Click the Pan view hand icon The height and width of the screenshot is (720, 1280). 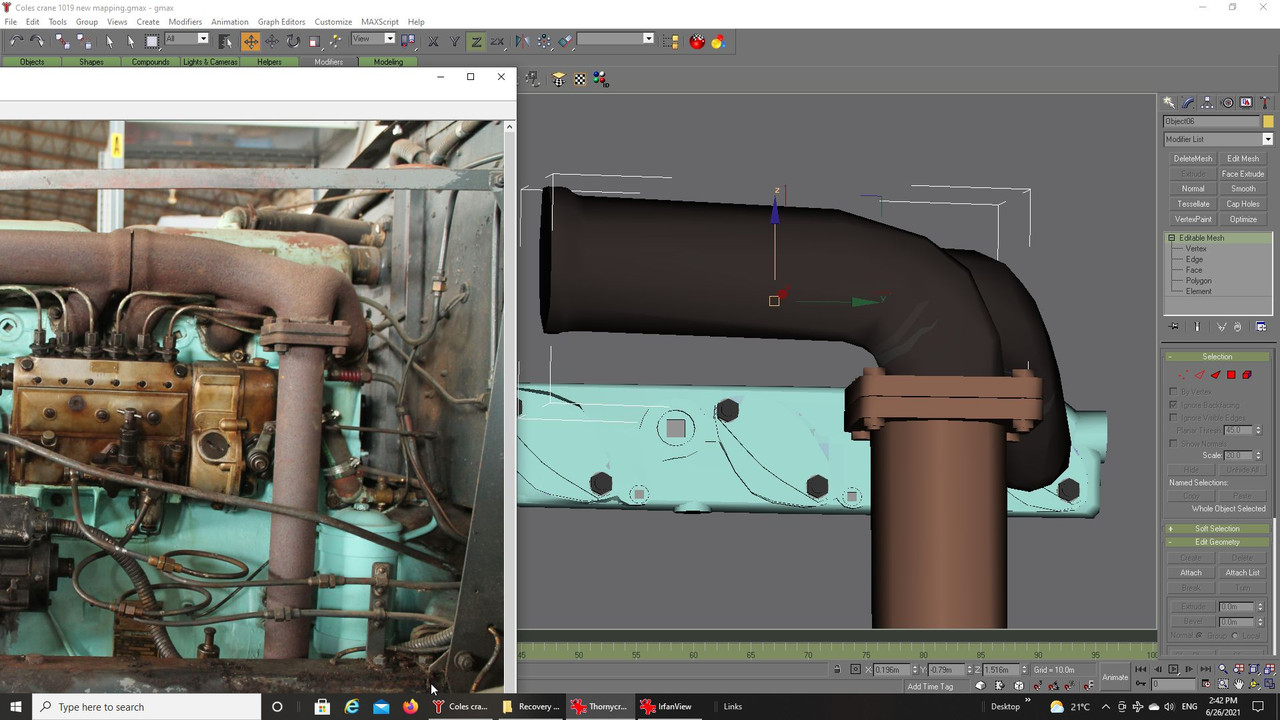(x=1239, y=684)
